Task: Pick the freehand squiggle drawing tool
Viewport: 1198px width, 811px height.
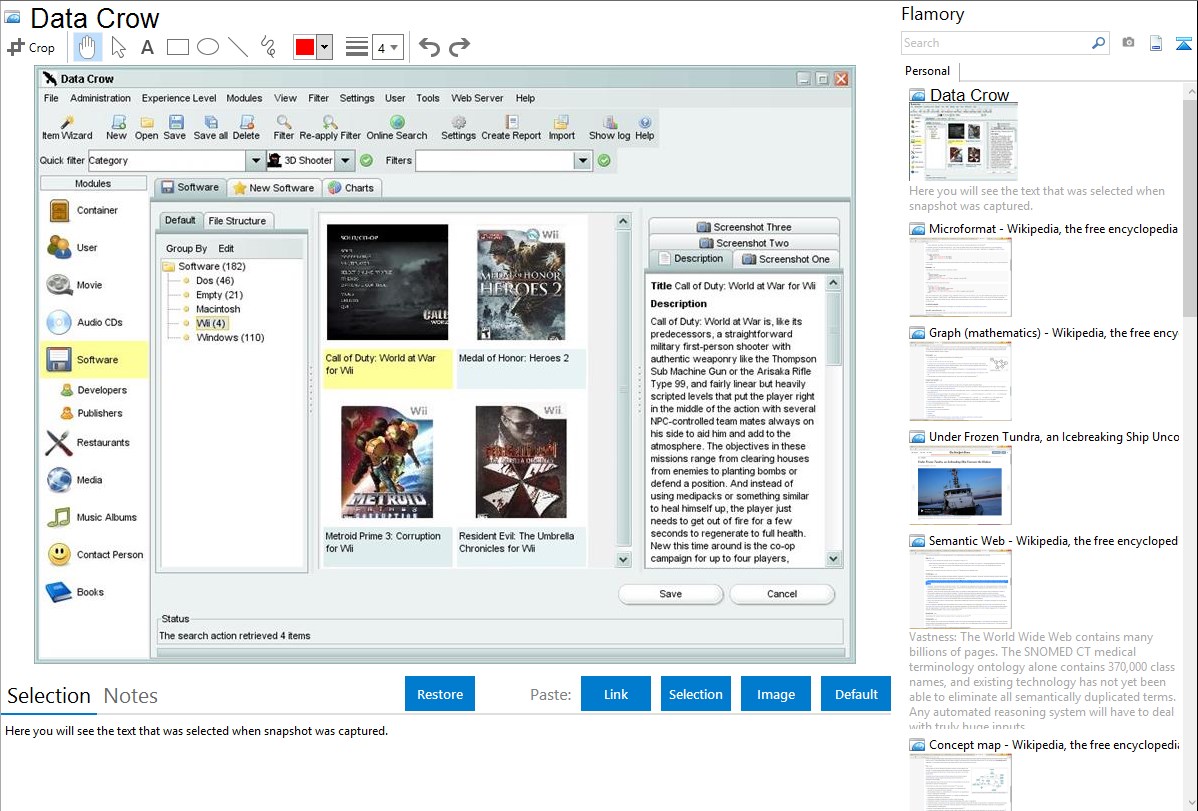Action: pyautogui.click(x=268, y=47)
